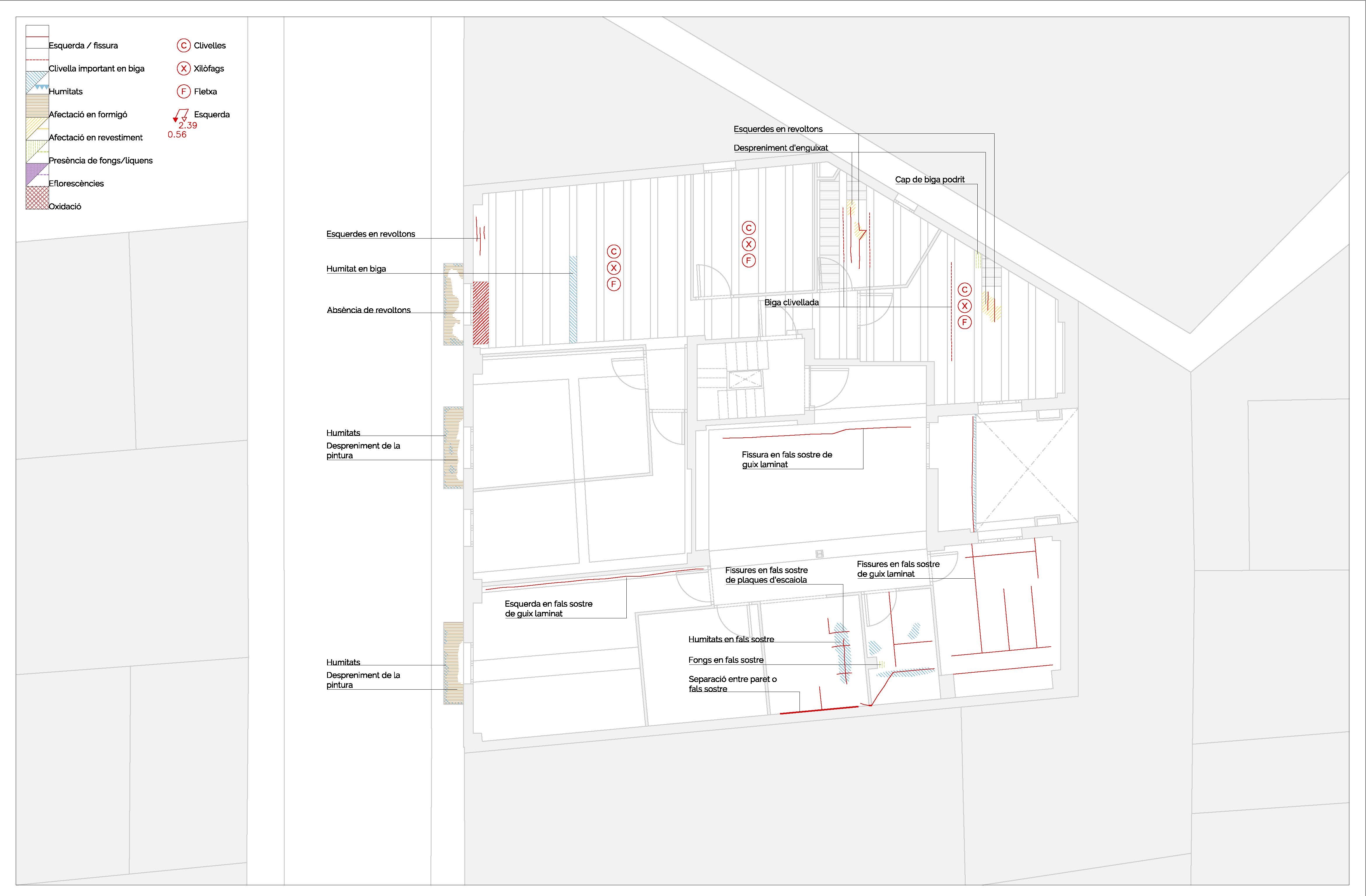Click the Esquerda arrow symbol in legend
Image resolution: width=1366 pixels, height=896 pixels.
180,115
